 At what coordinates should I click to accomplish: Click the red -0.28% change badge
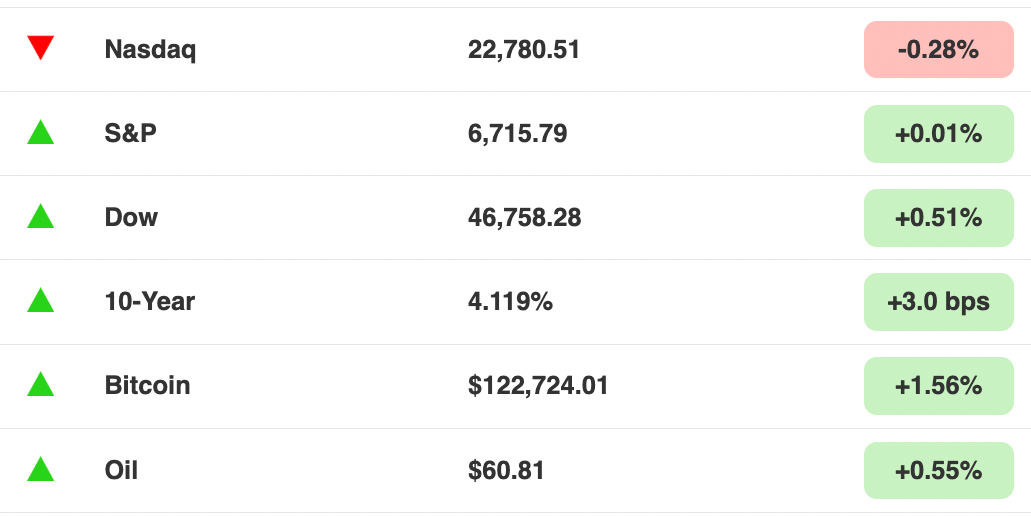[938, 49]
